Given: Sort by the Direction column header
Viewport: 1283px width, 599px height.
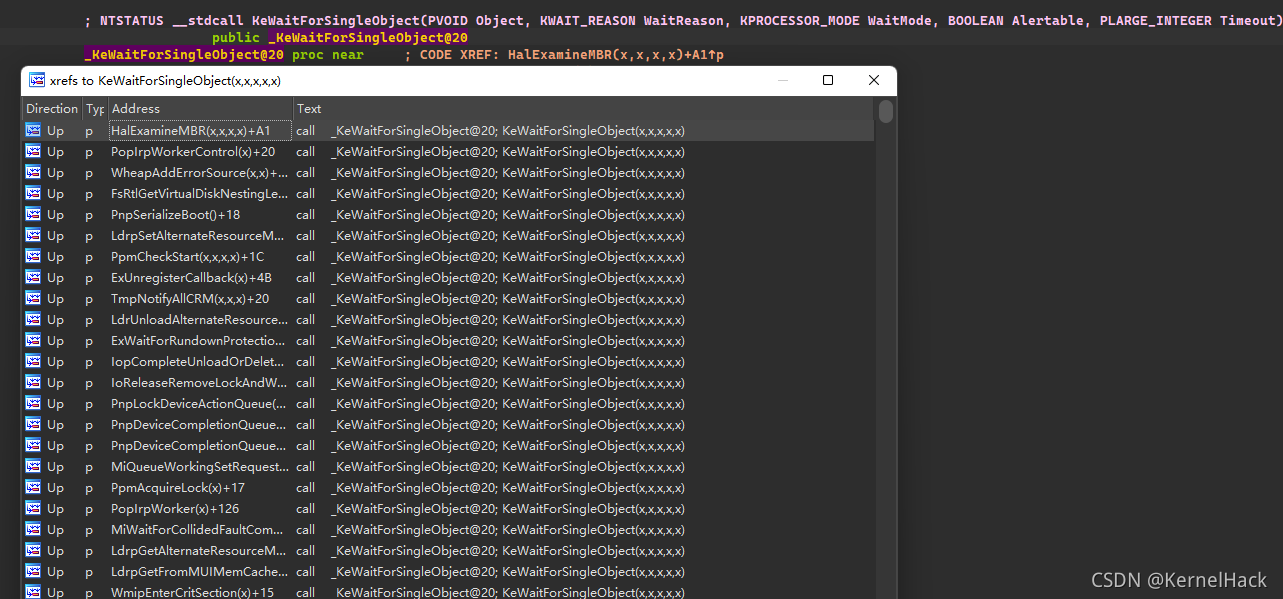Looking at the screenshot, I should (x=52, y=108).
